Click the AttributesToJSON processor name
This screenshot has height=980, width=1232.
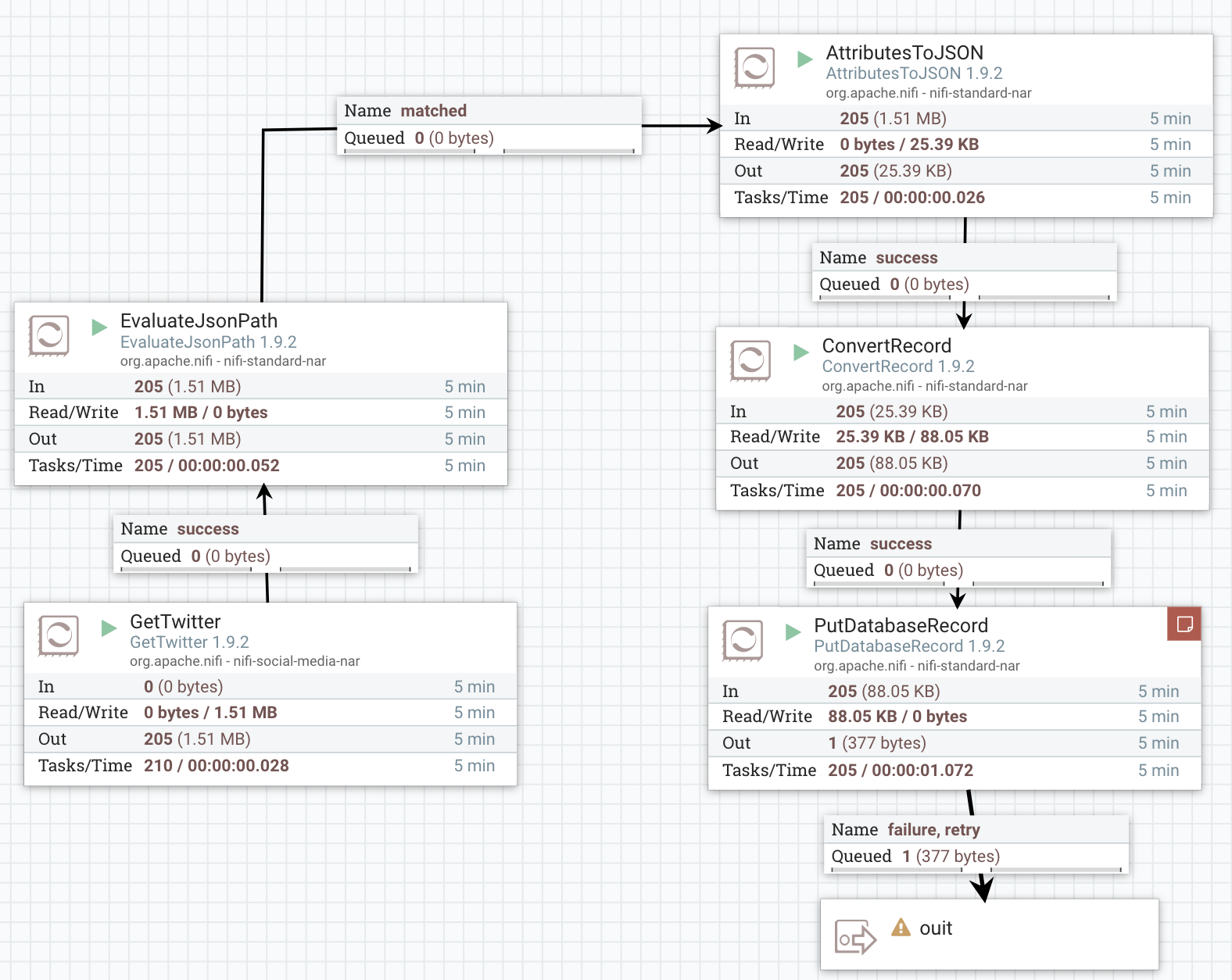click(904, 52)
